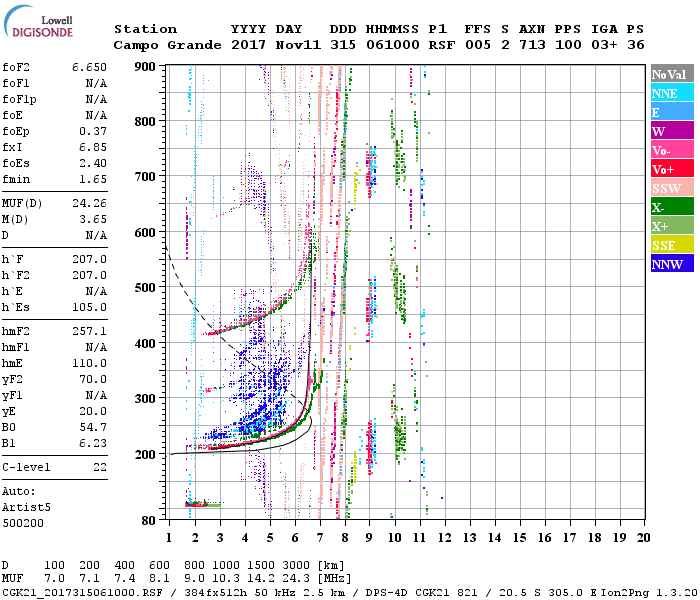Viewport: 700px width, 600px height.
Task: Select the 24.3 MUF value in bottom table
Action: [301, 579]
